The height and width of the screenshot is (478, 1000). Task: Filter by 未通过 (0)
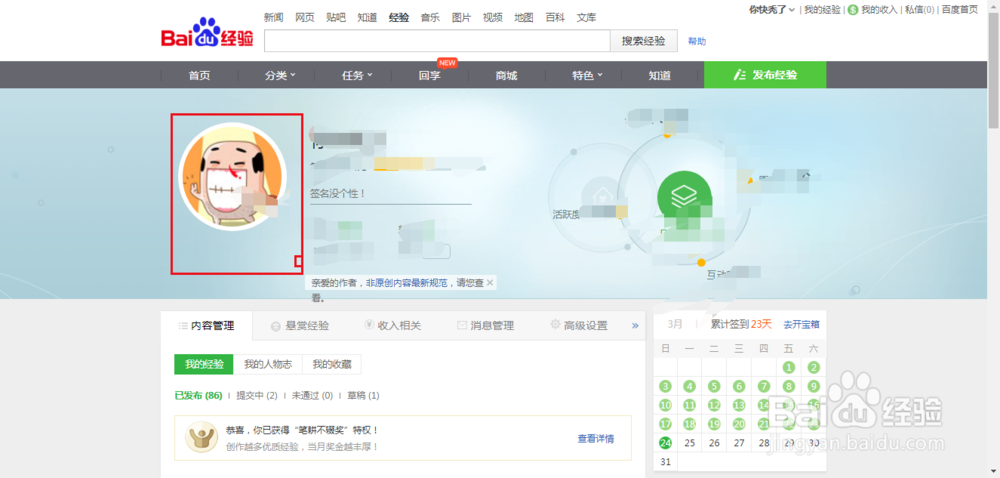point(312,396)
